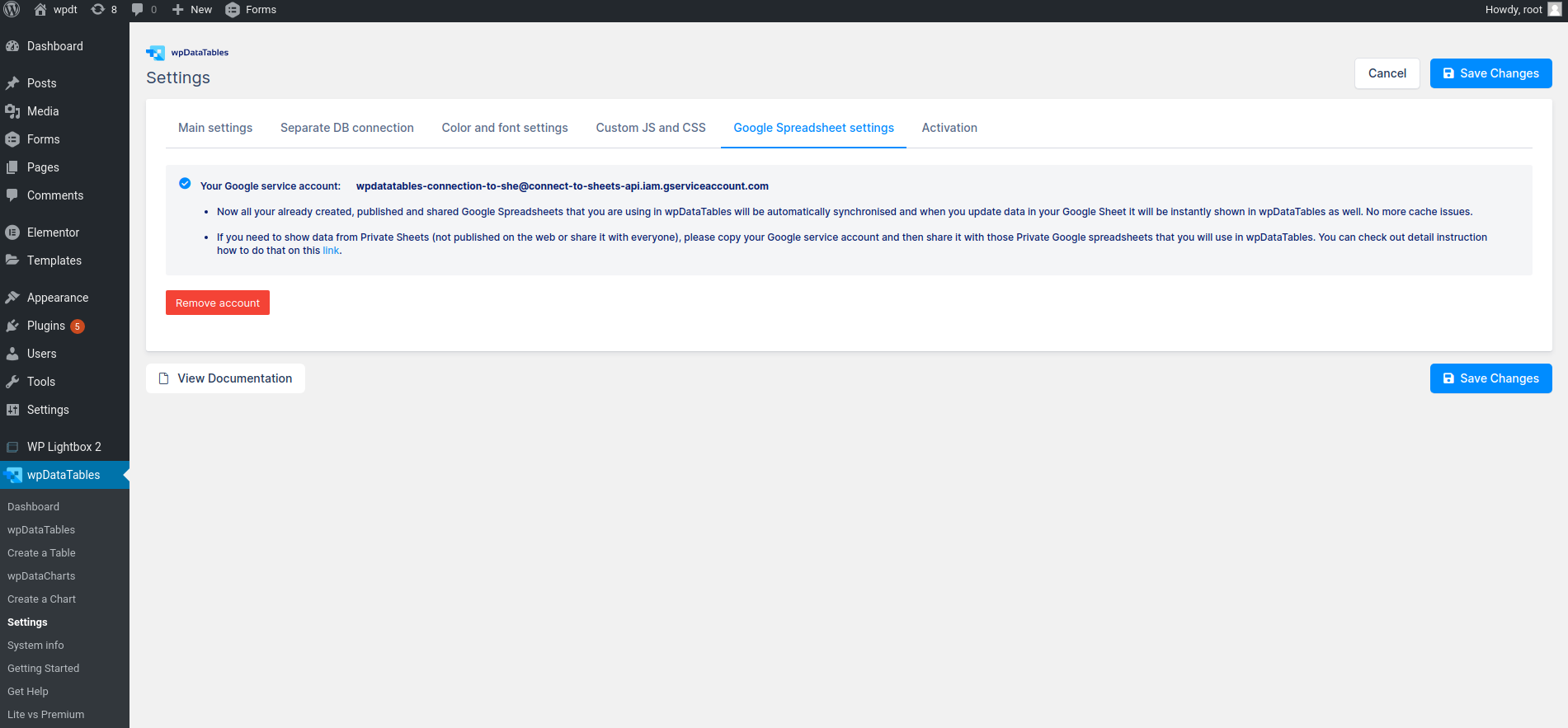Viewport: 1568px width, 728px height.
Task: Click the bottom Save Changes button
Action: [1490, 378]
